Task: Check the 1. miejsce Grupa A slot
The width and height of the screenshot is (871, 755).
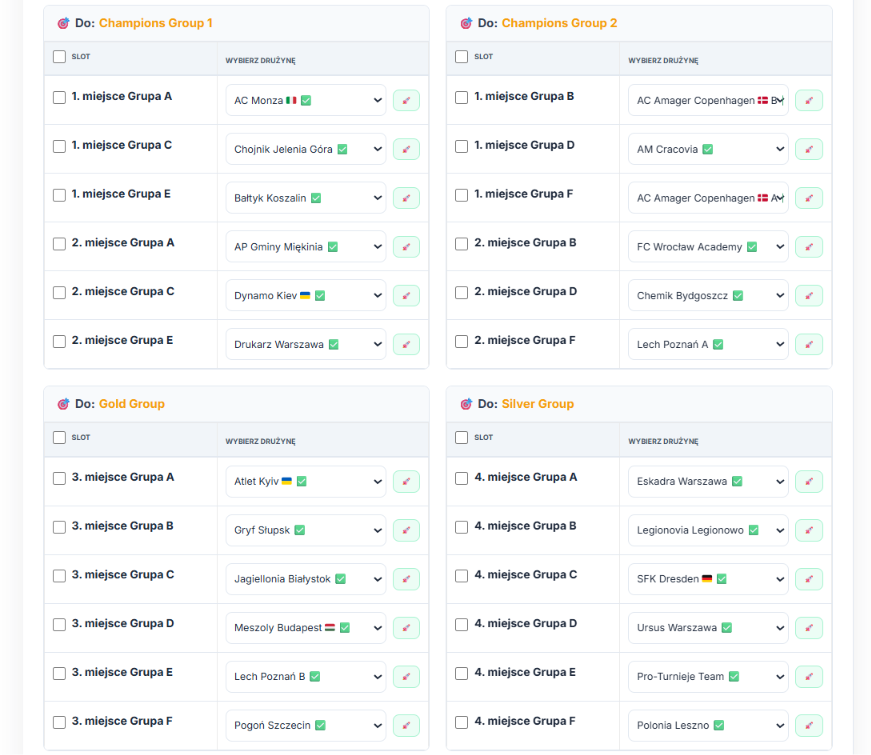Action: 59,97
